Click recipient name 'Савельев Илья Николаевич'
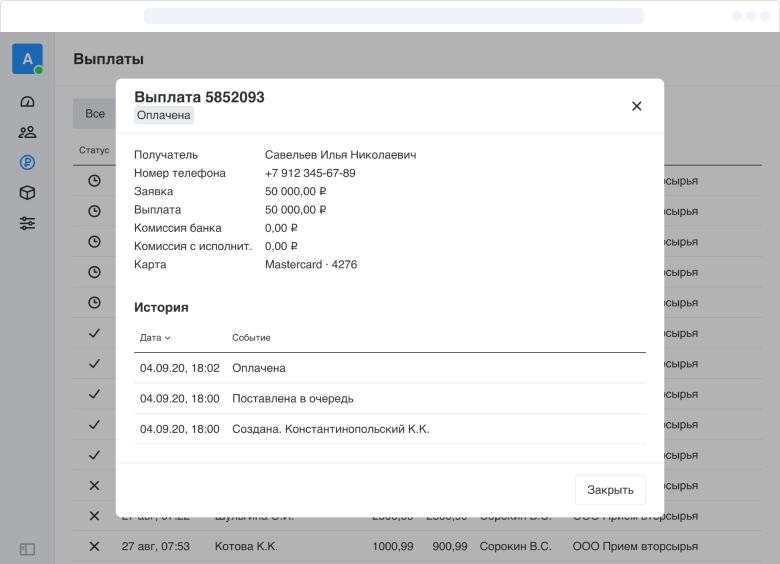 point(340,155)
